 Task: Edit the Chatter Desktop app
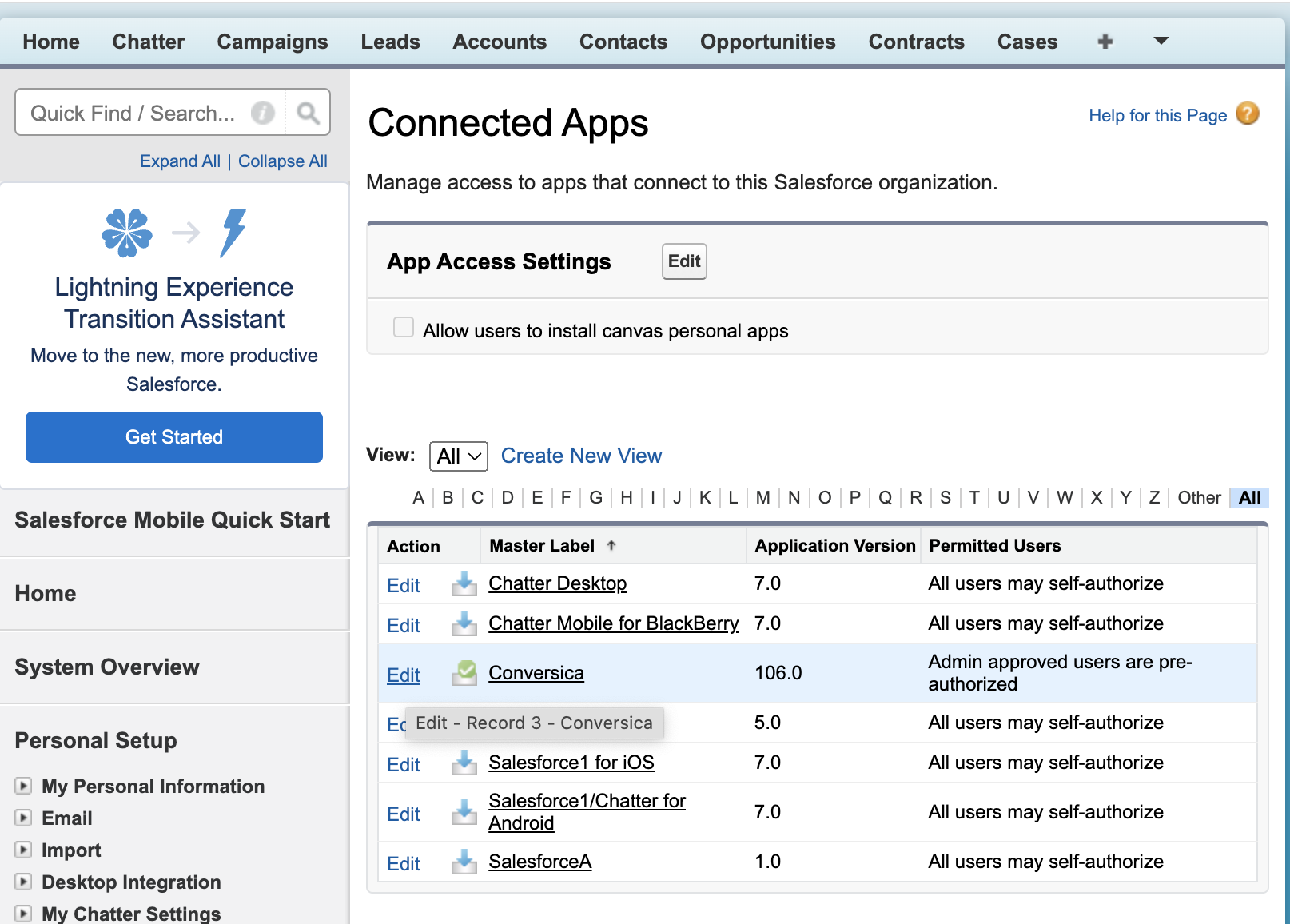404,586
